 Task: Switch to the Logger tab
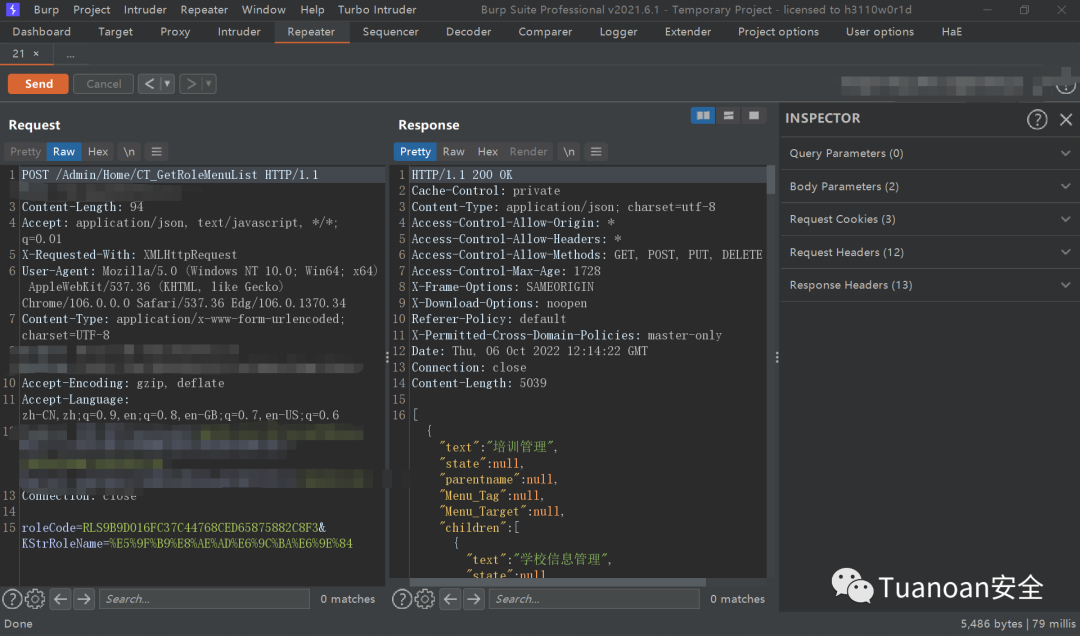tap(619, 32)
